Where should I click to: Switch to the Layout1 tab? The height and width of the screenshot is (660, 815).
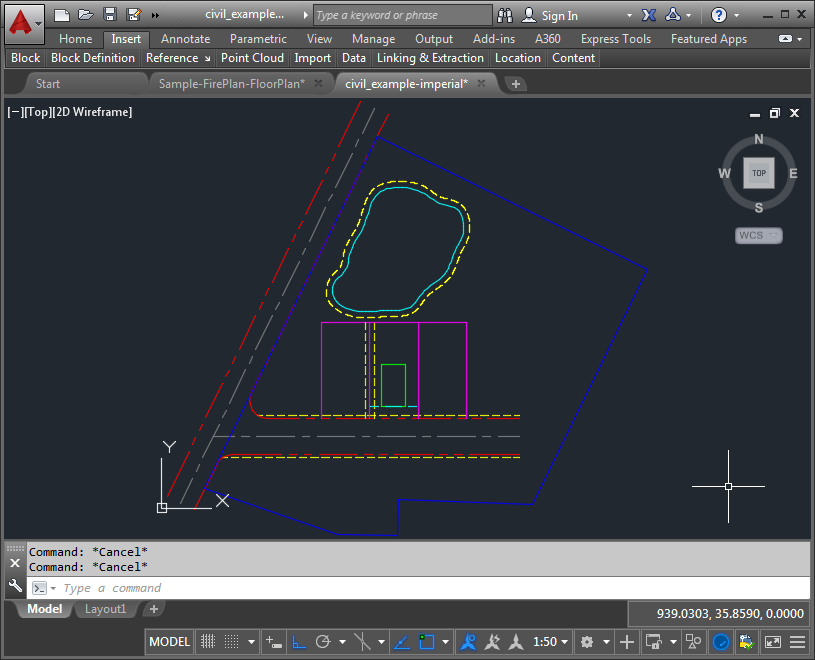coord(105,609)
